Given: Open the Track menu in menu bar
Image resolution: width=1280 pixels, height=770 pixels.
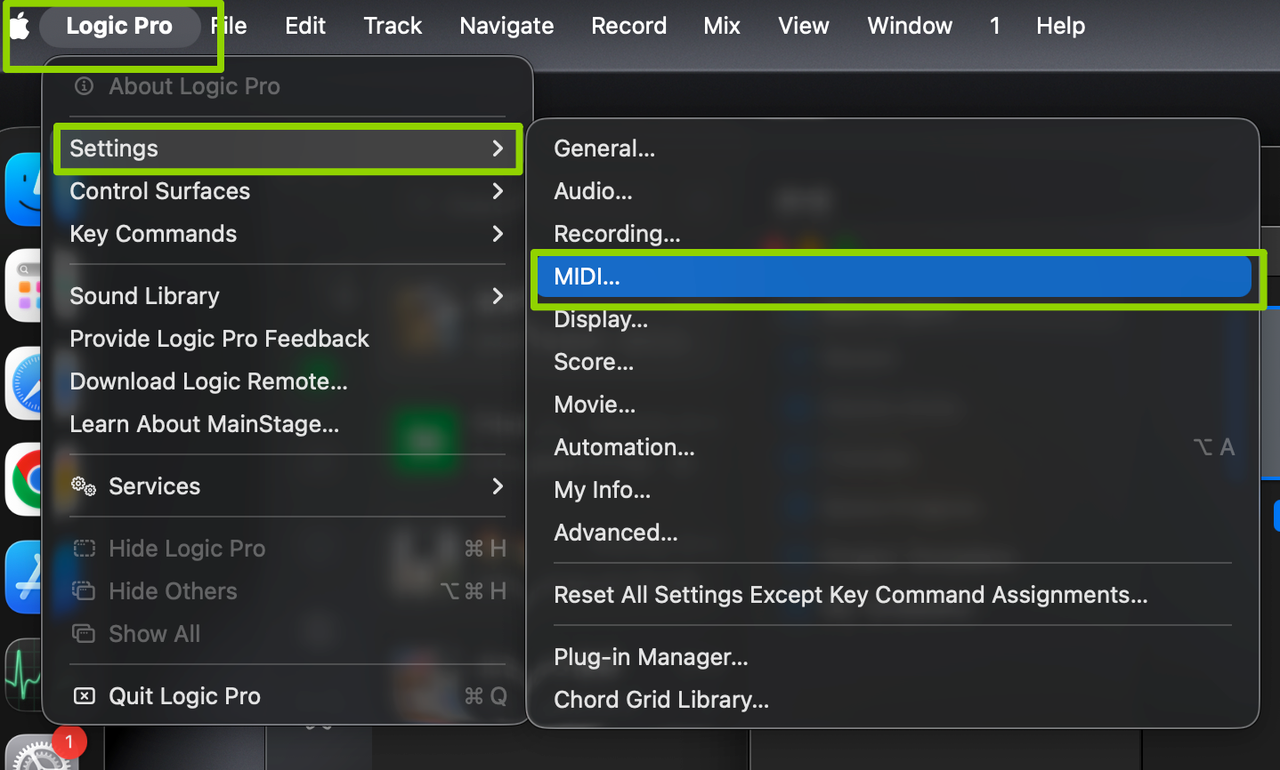Looking at the screenshot, I should (x=392, y=26).
